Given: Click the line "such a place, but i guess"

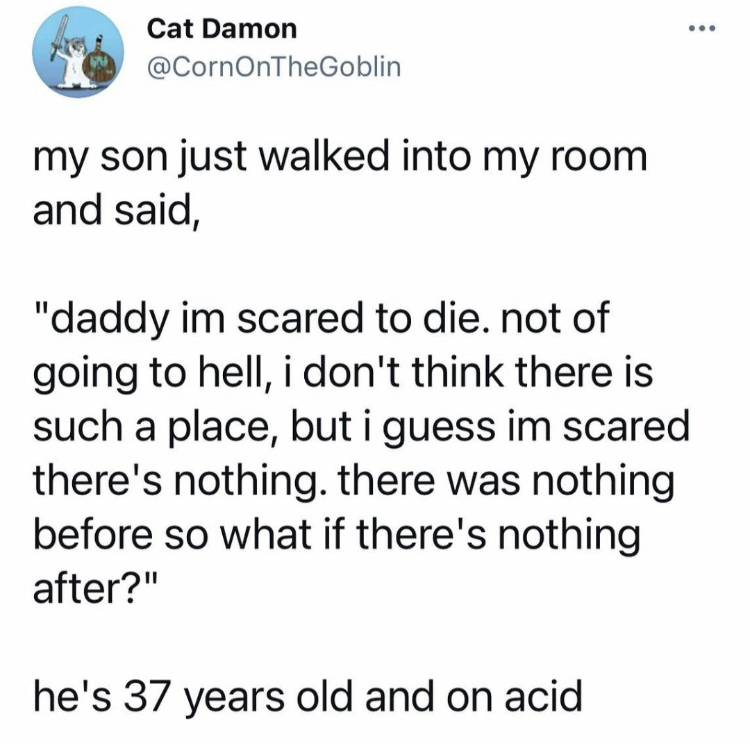Looking at the screenshot, I should (x=362, y=430).
